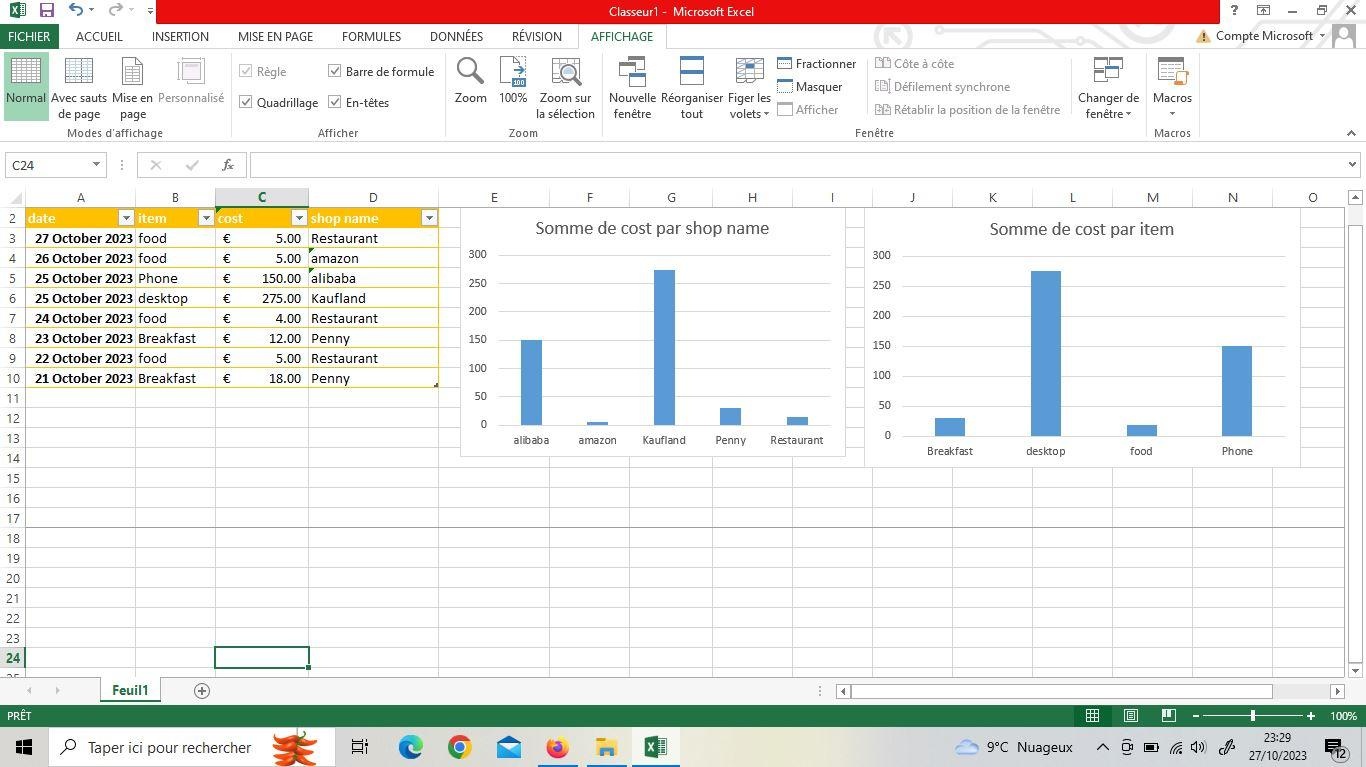Open the item column filter dropdown
Viewport: 1366px width, 767px height.
206,218
